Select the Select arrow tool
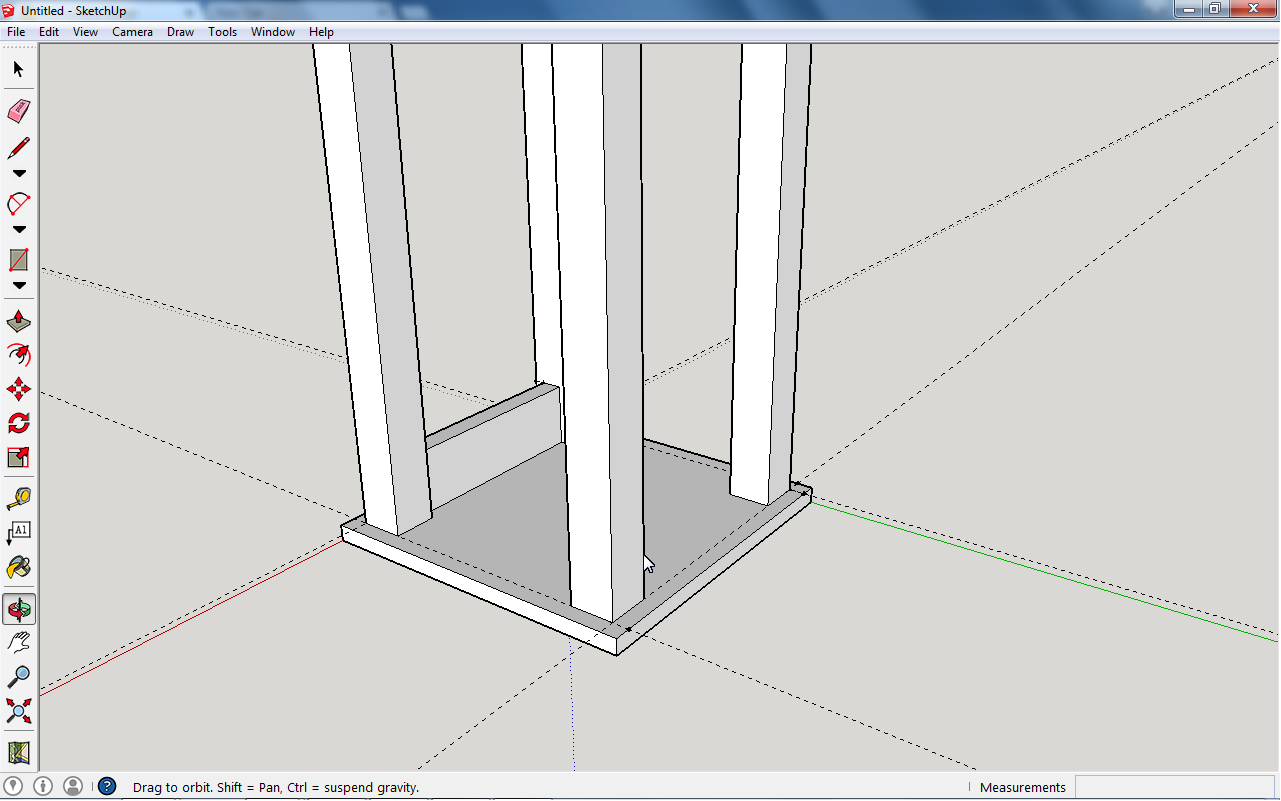 pos(17,69)
